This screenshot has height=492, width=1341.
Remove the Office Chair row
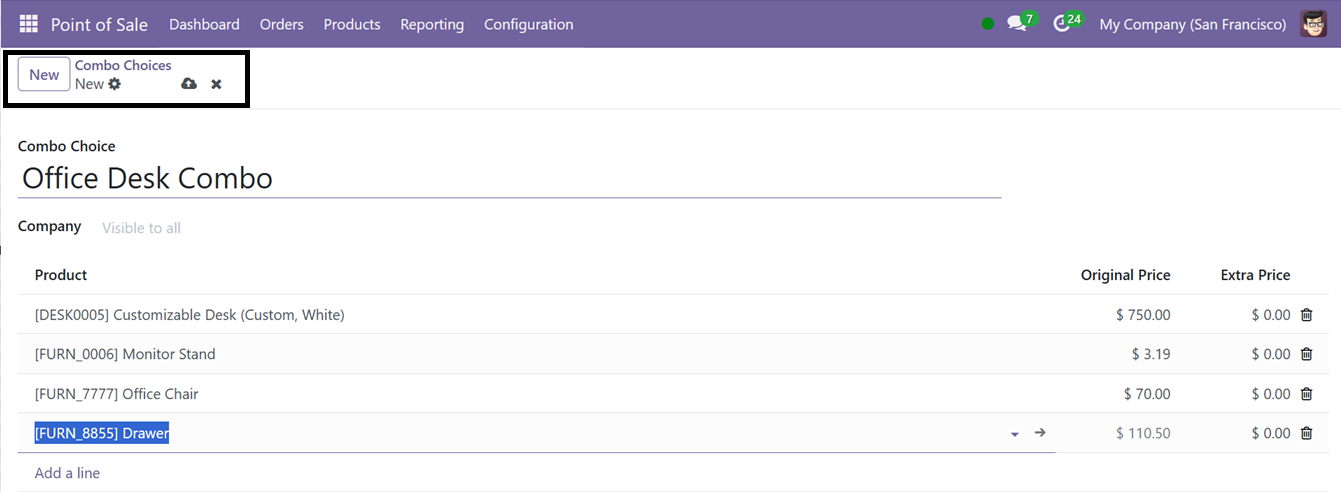(1306, 394)
